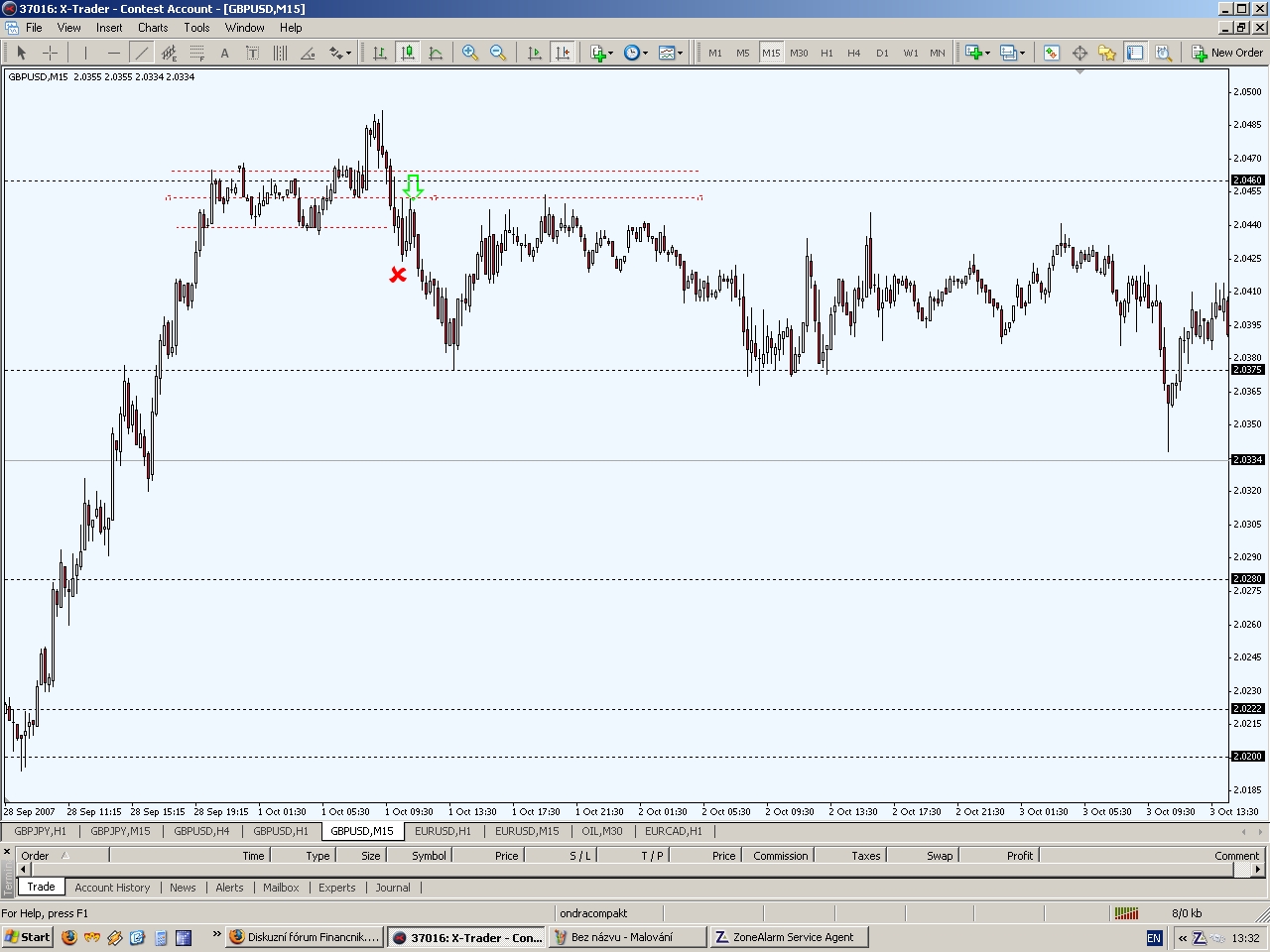This screenshot has height=952, width=1270.
Task: Toggle the chart shift button
Action: (563, 53)
